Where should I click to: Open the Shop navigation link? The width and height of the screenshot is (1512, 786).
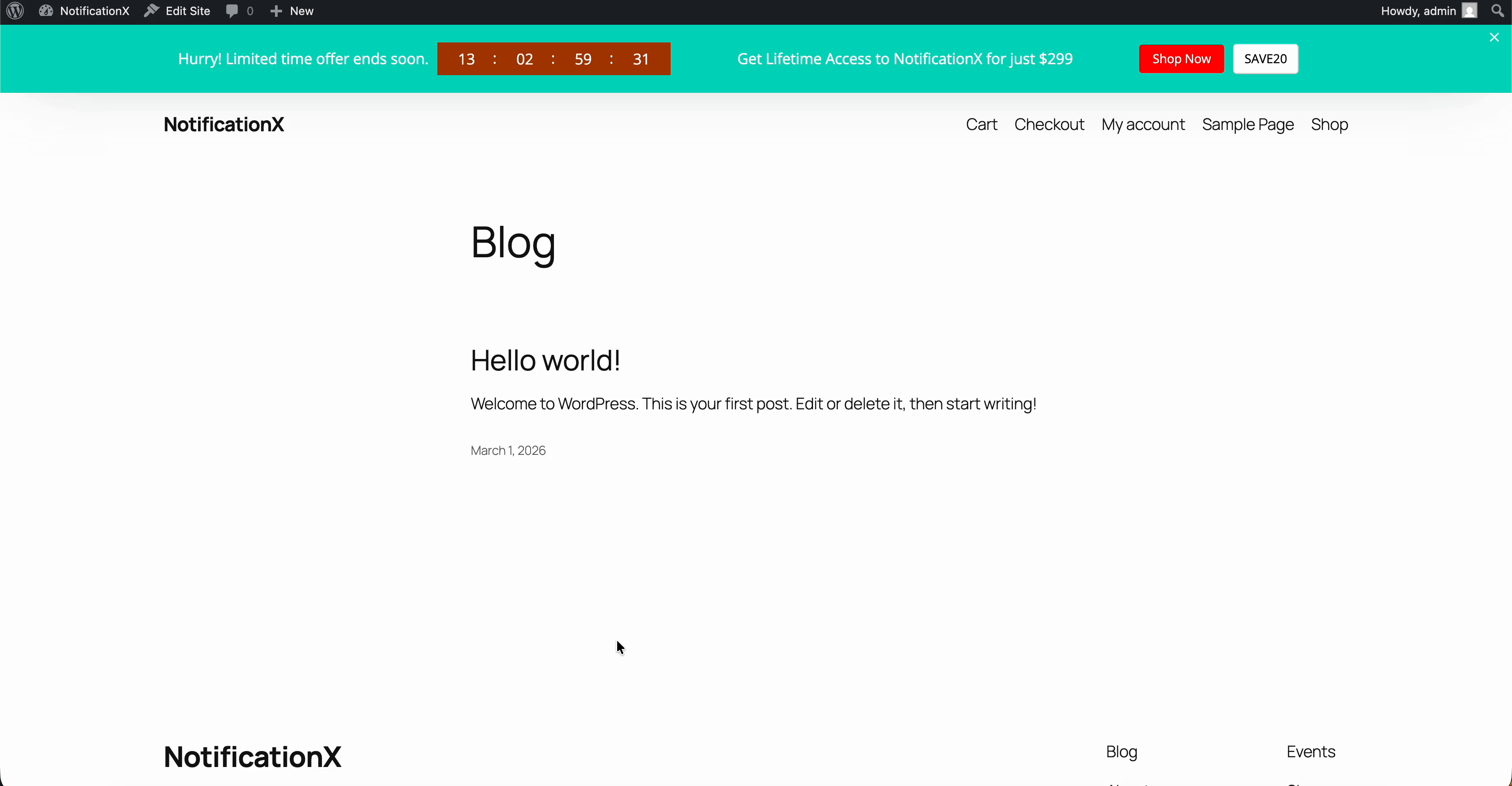tap(1329, 125)
